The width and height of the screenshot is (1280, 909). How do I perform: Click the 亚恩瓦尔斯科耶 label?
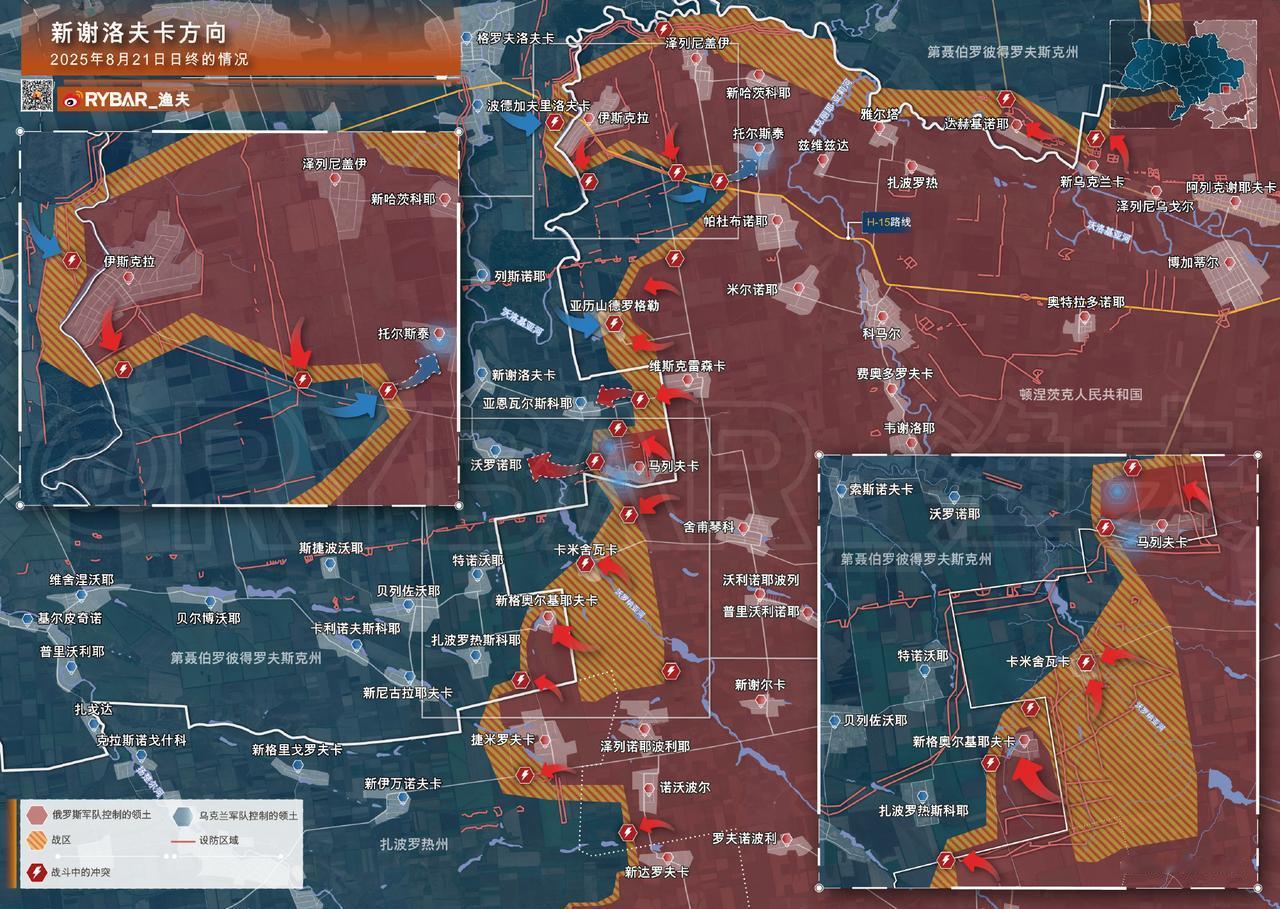coord(527,404)
